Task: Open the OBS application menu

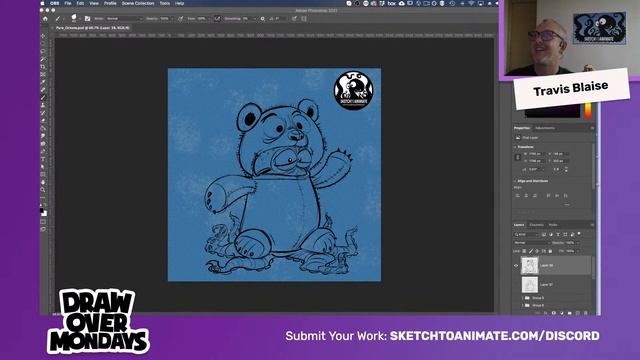Action: tap(55, 3)
